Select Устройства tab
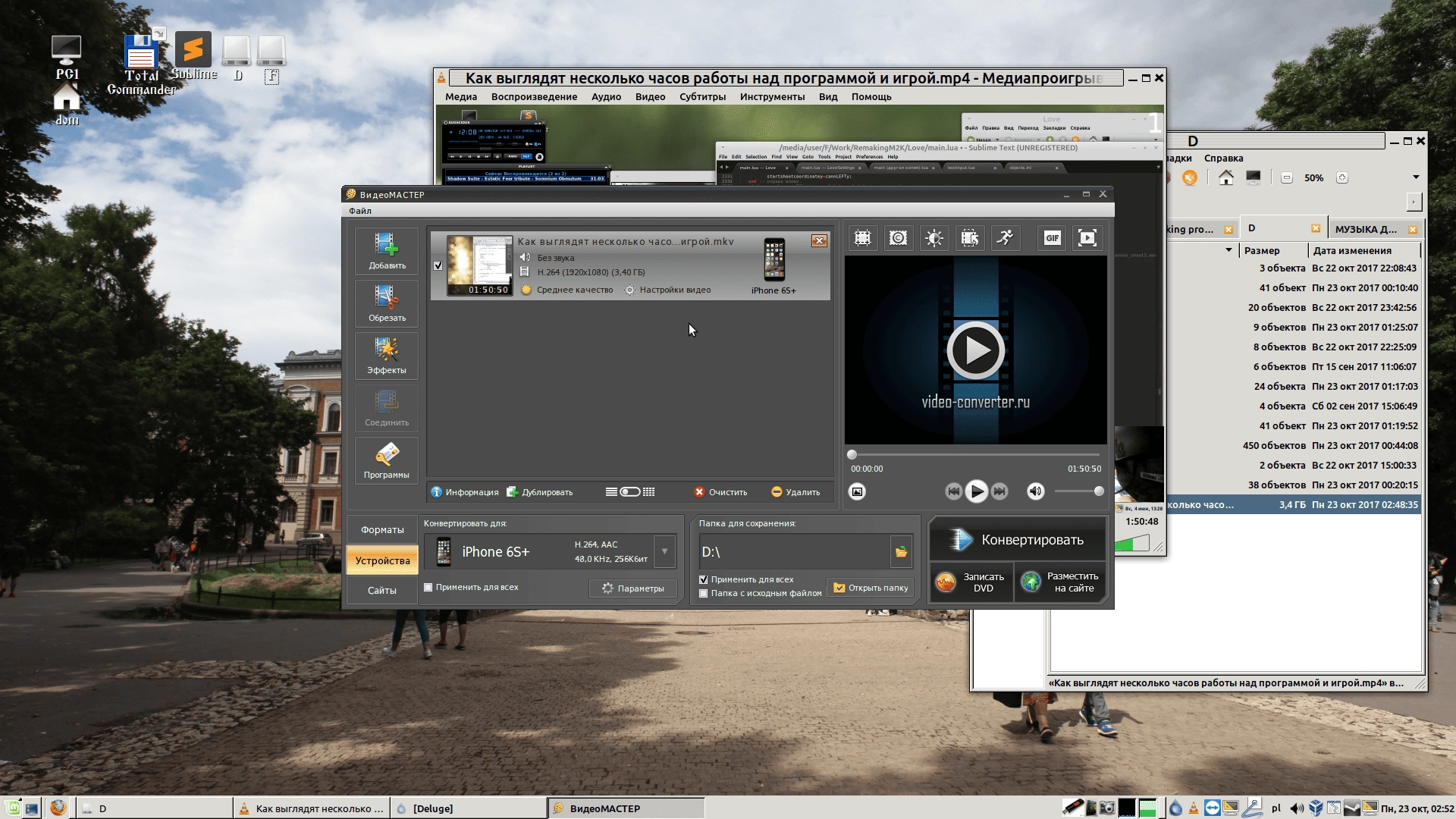1456x819 pixels. 382,560
